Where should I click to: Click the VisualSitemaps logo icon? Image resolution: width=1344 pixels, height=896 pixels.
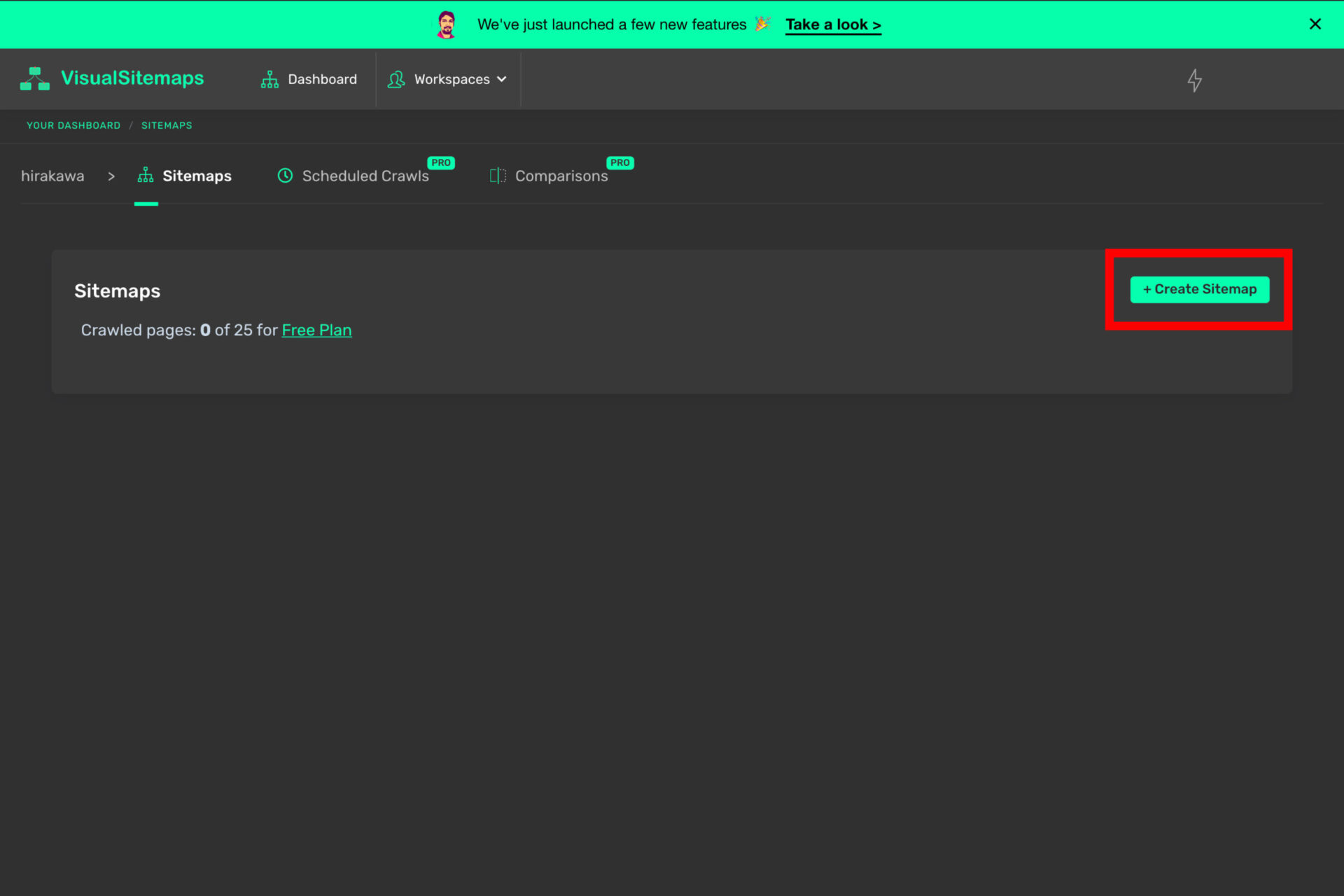coord(34,78)
